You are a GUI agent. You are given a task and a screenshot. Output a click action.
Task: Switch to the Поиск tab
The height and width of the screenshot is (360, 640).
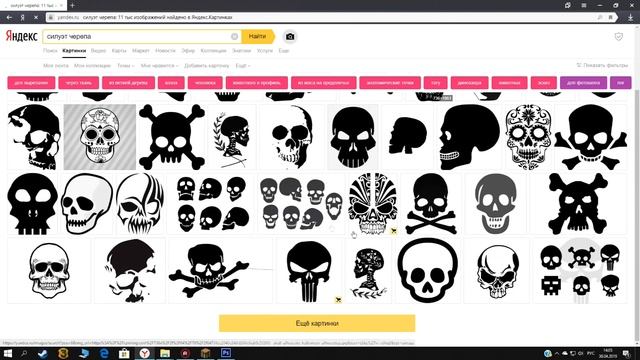tap(50, 51)
